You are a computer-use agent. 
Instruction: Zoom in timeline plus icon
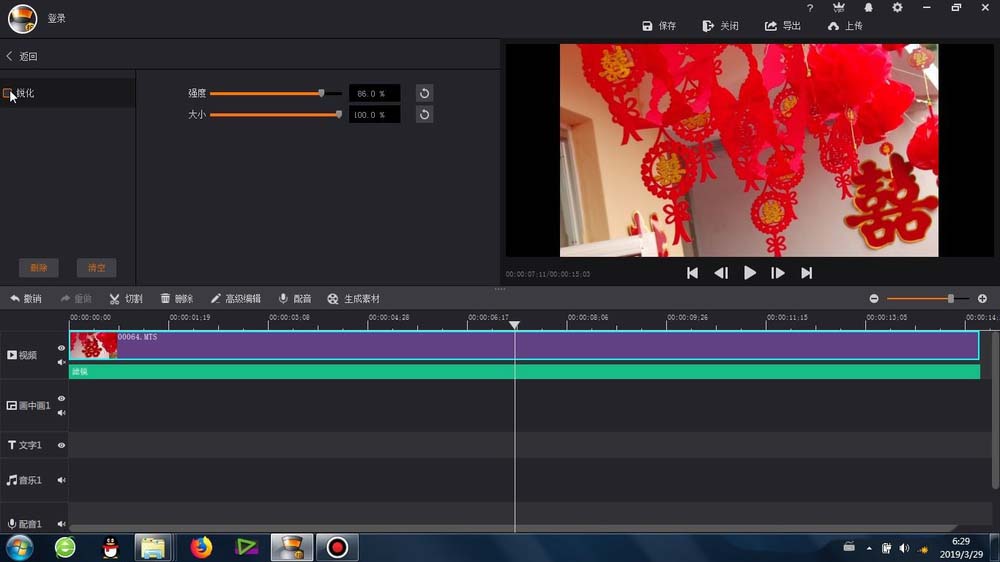click(982, 299)
